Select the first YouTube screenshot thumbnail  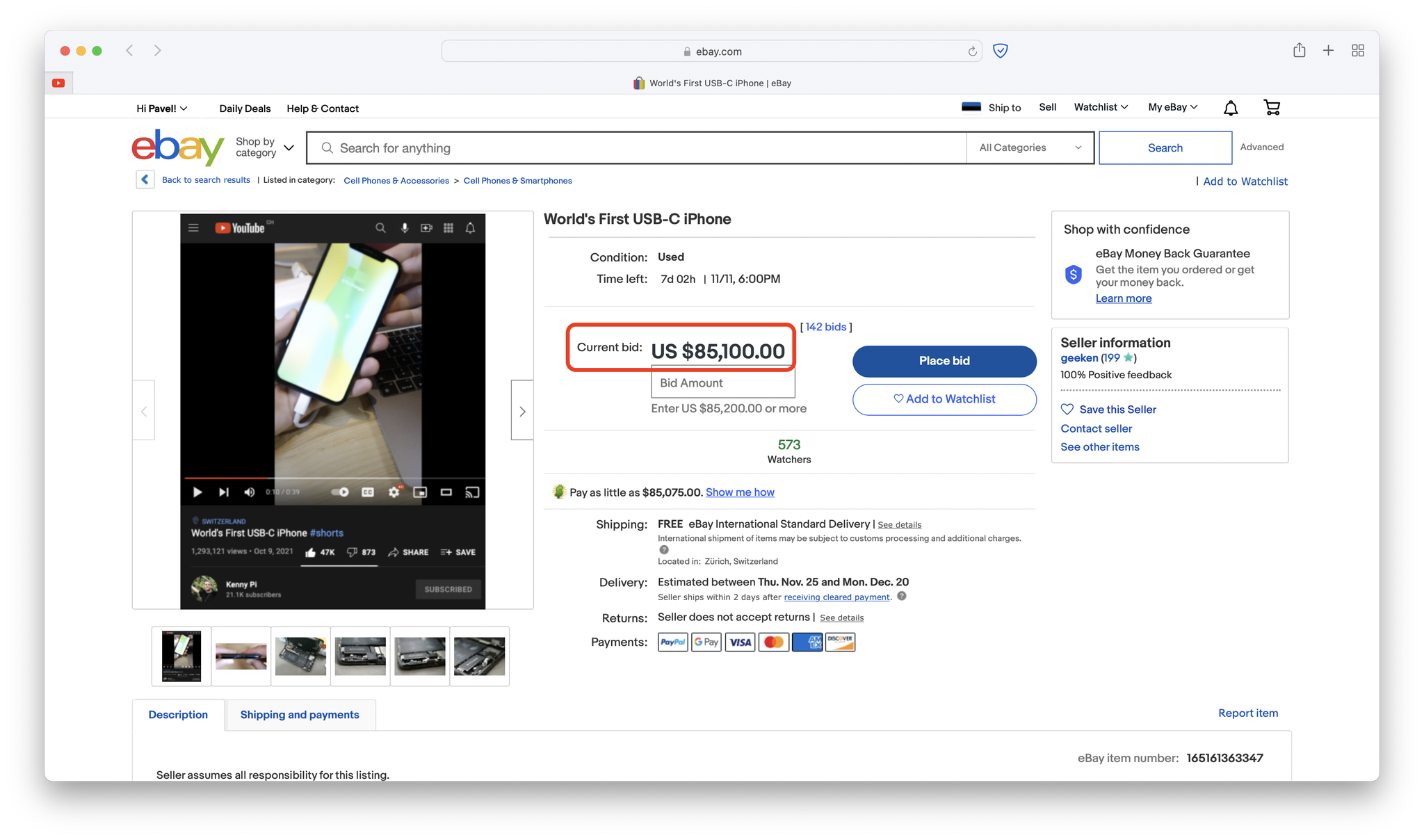(181, 656)
